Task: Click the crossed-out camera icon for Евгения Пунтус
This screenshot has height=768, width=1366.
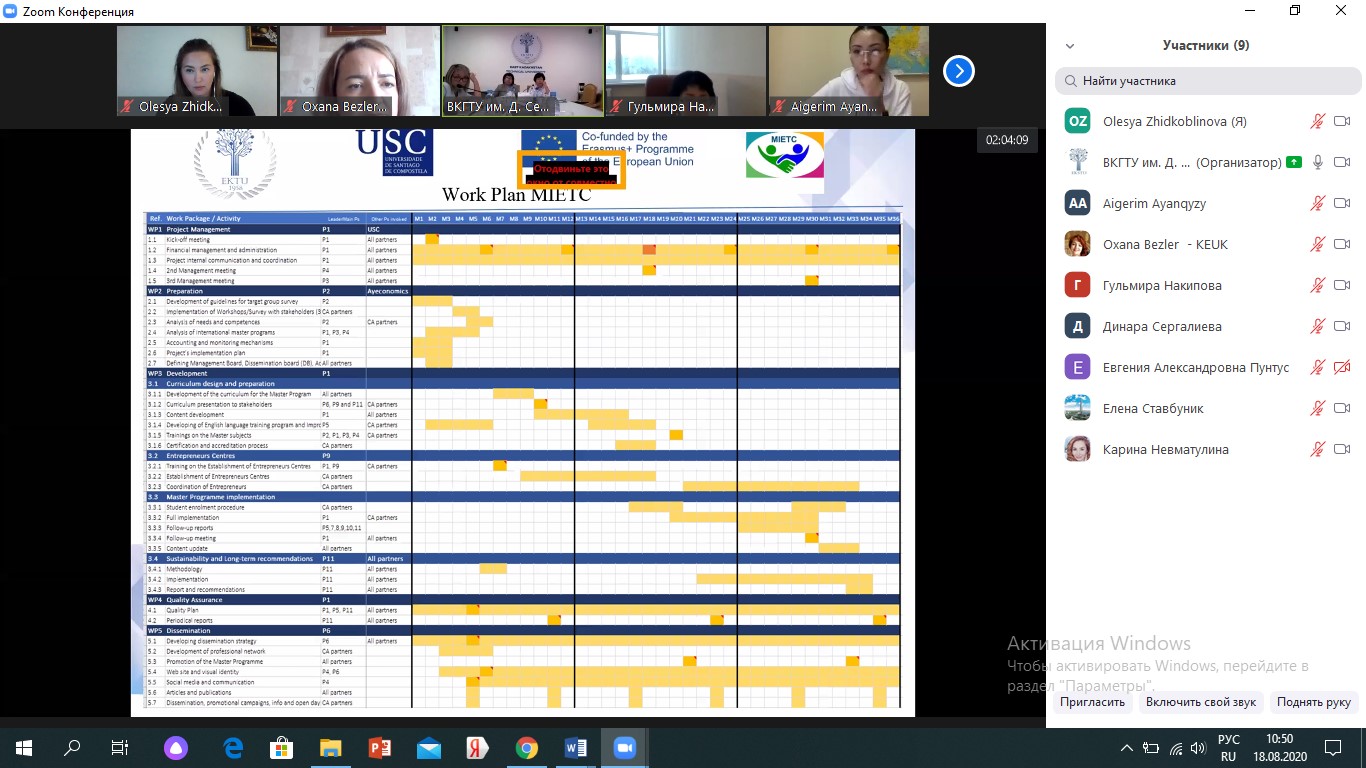Action: tap(1342, 367)
